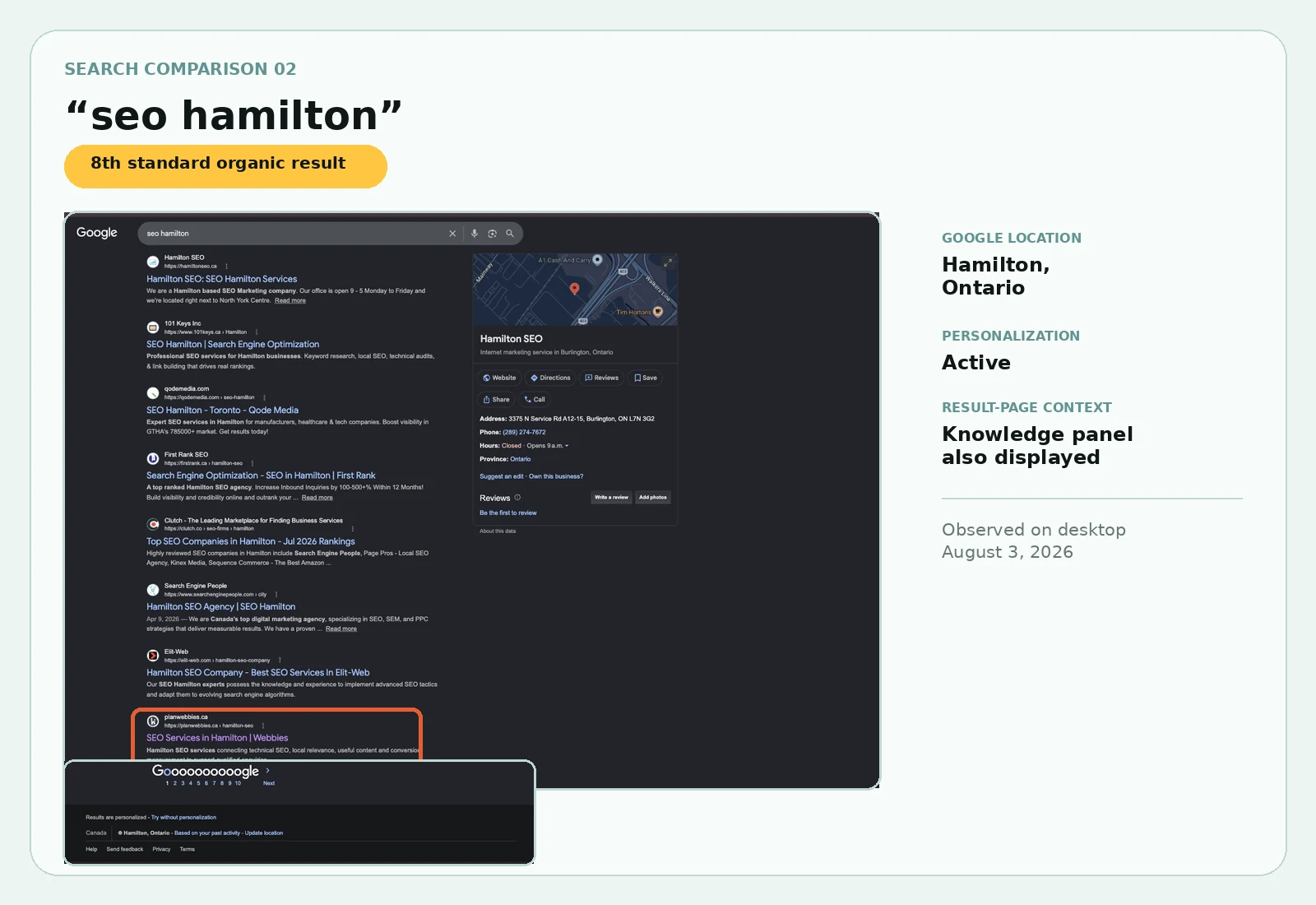Click 'Add photos' button
Viewport: 1316px width, 905px height.
[653, 498]
